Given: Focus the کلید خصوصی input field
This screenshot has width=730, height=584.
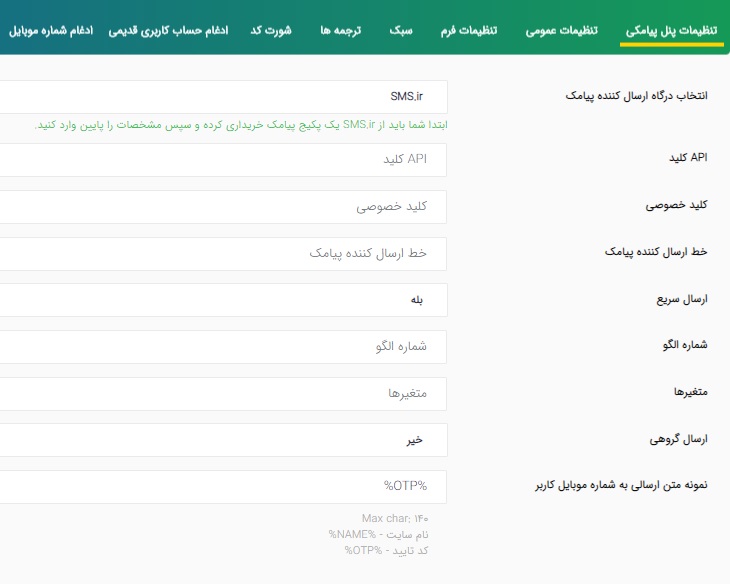Looking at the screenshot, I should [223, 207].
